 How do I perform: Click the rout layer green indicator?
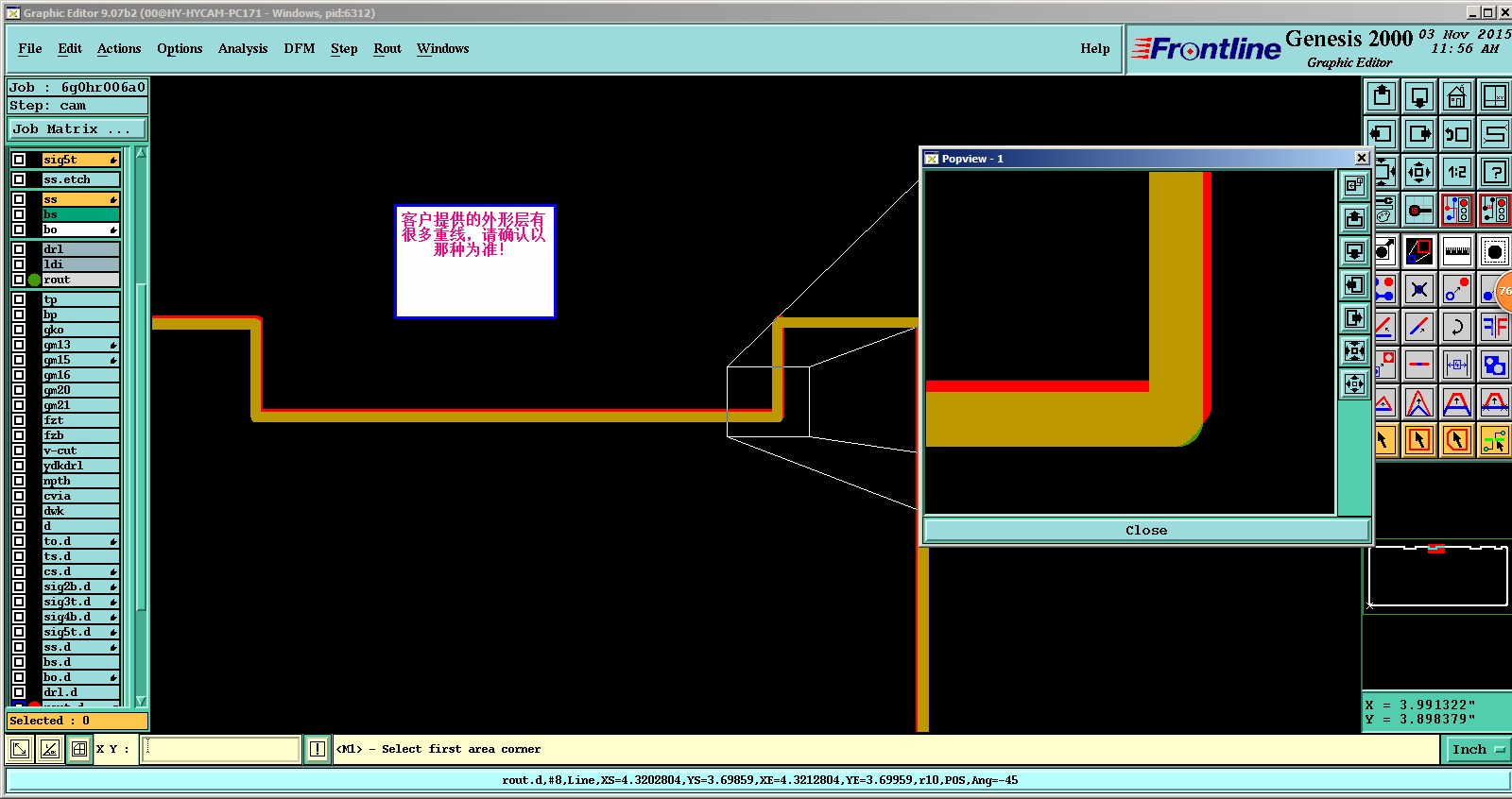pyautogui.click(x=35, y=280)
